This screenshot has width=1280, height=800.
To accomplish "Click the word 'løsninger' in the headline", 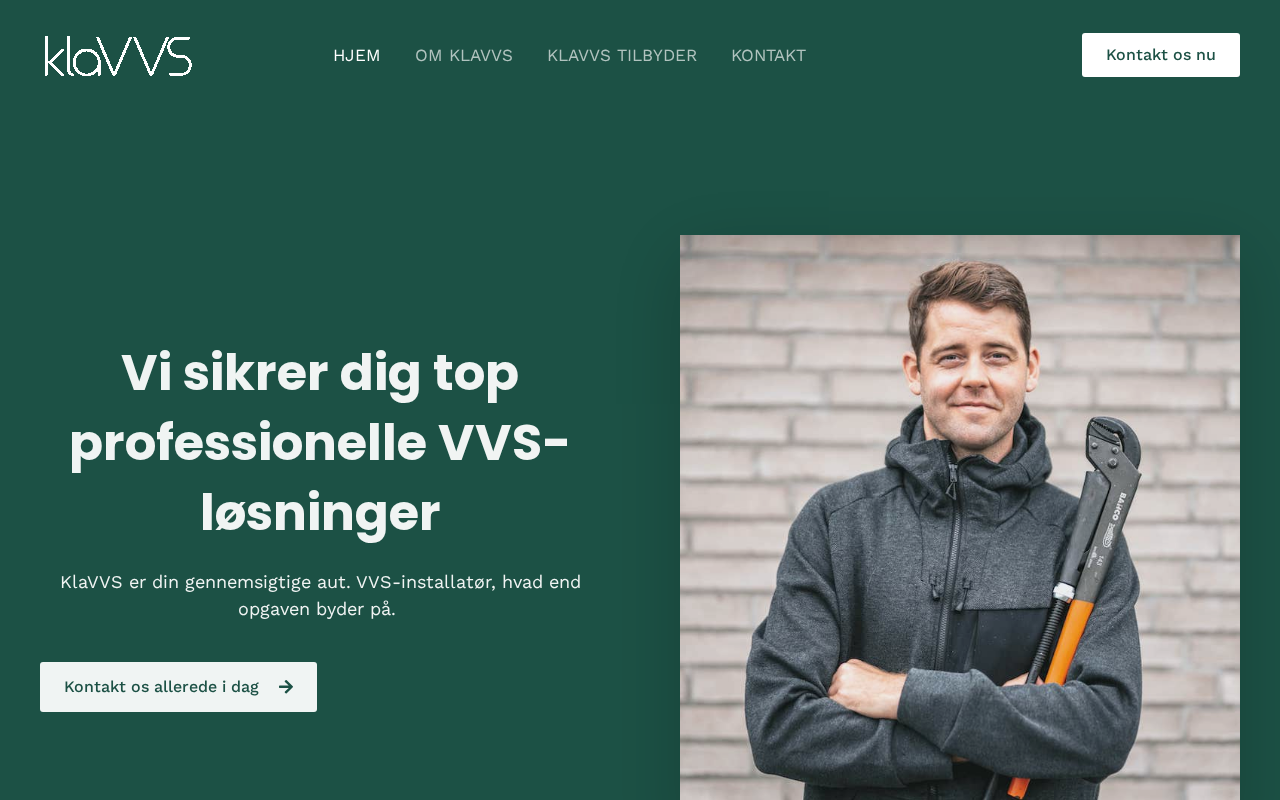I will click(x=320, y=512).
